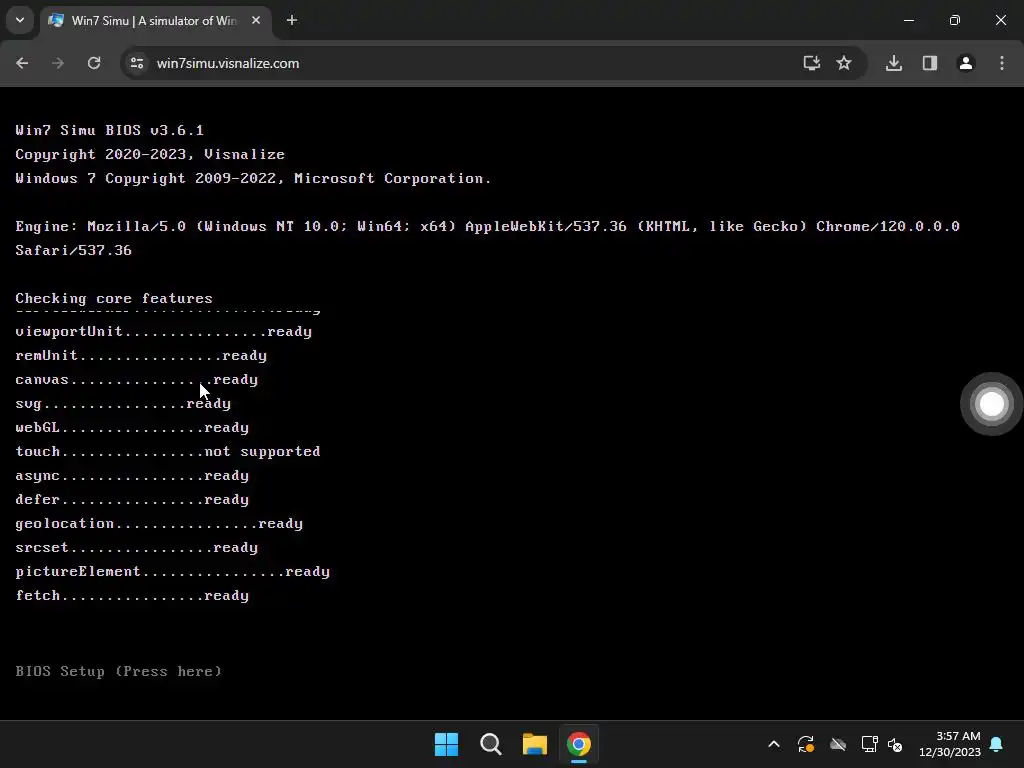This screenshot has height=768, width=1024.
Task: Open the Chrome profile icon
Action: pyautogui.click(x=966, y=63)
